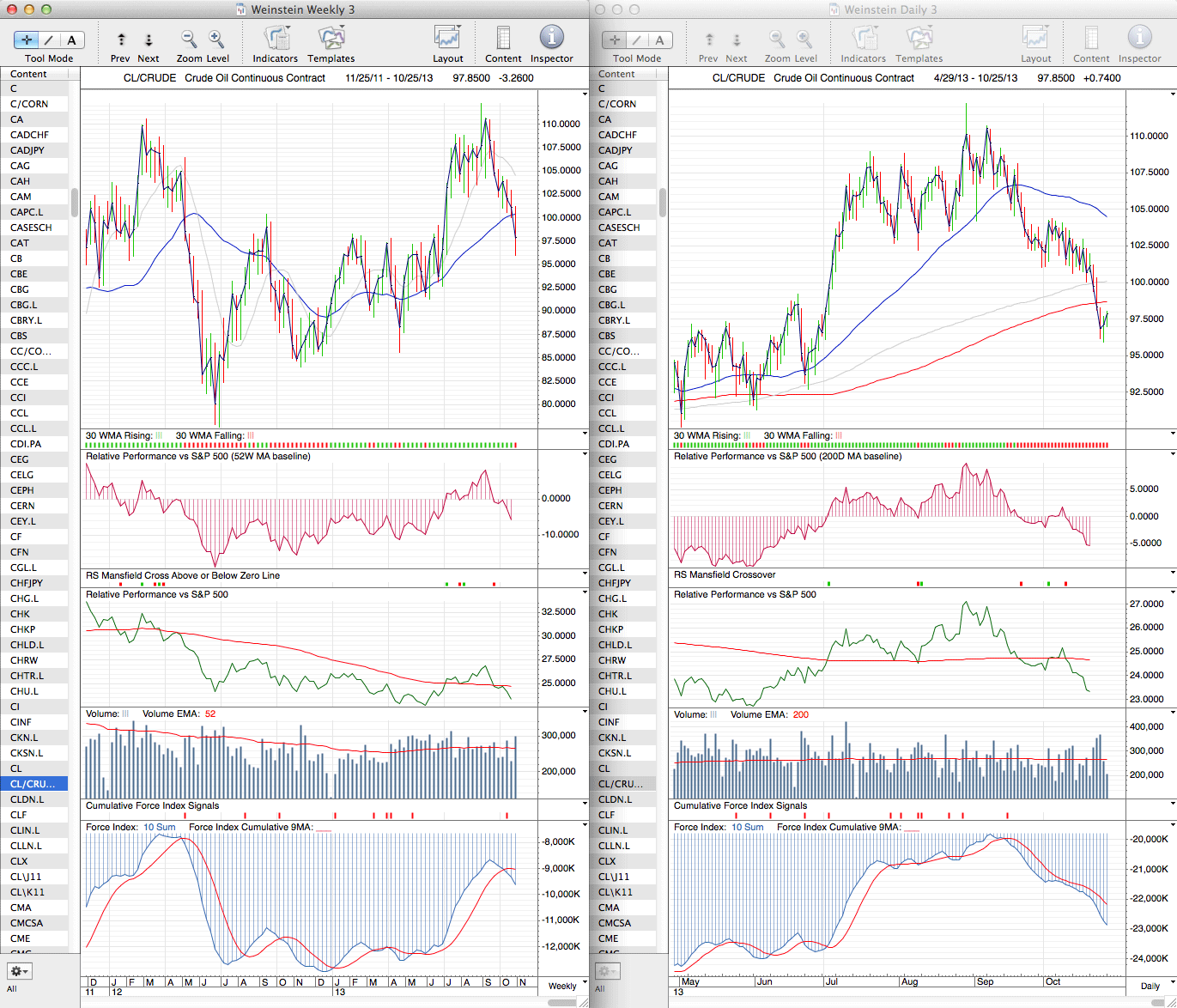Open Indicators in the Weekly window toolbar
The height and width of the screenshot is (1008, 1177).
(x=276, y=39)
